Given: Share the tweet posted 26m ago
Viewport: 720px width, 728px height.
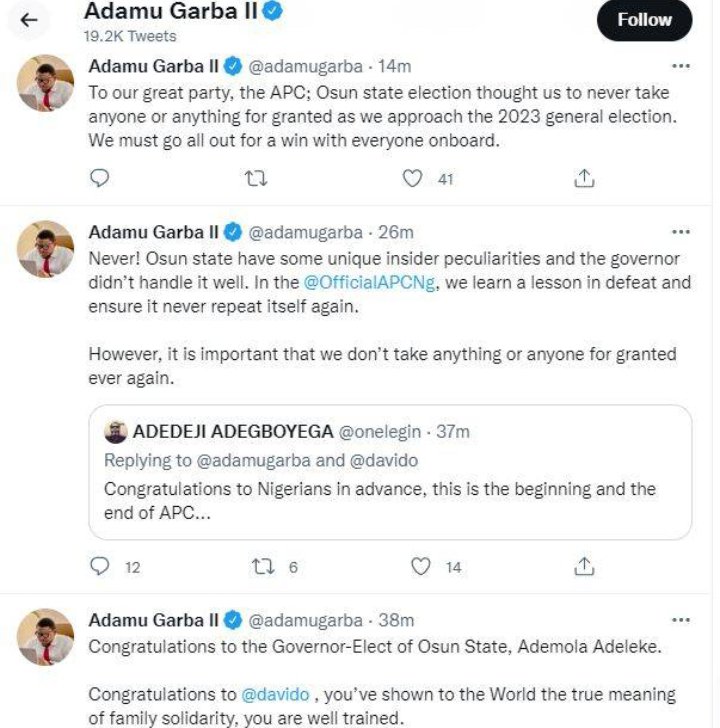Looking at the screenshot, I should pyautogui.click(x=585, y=566).
